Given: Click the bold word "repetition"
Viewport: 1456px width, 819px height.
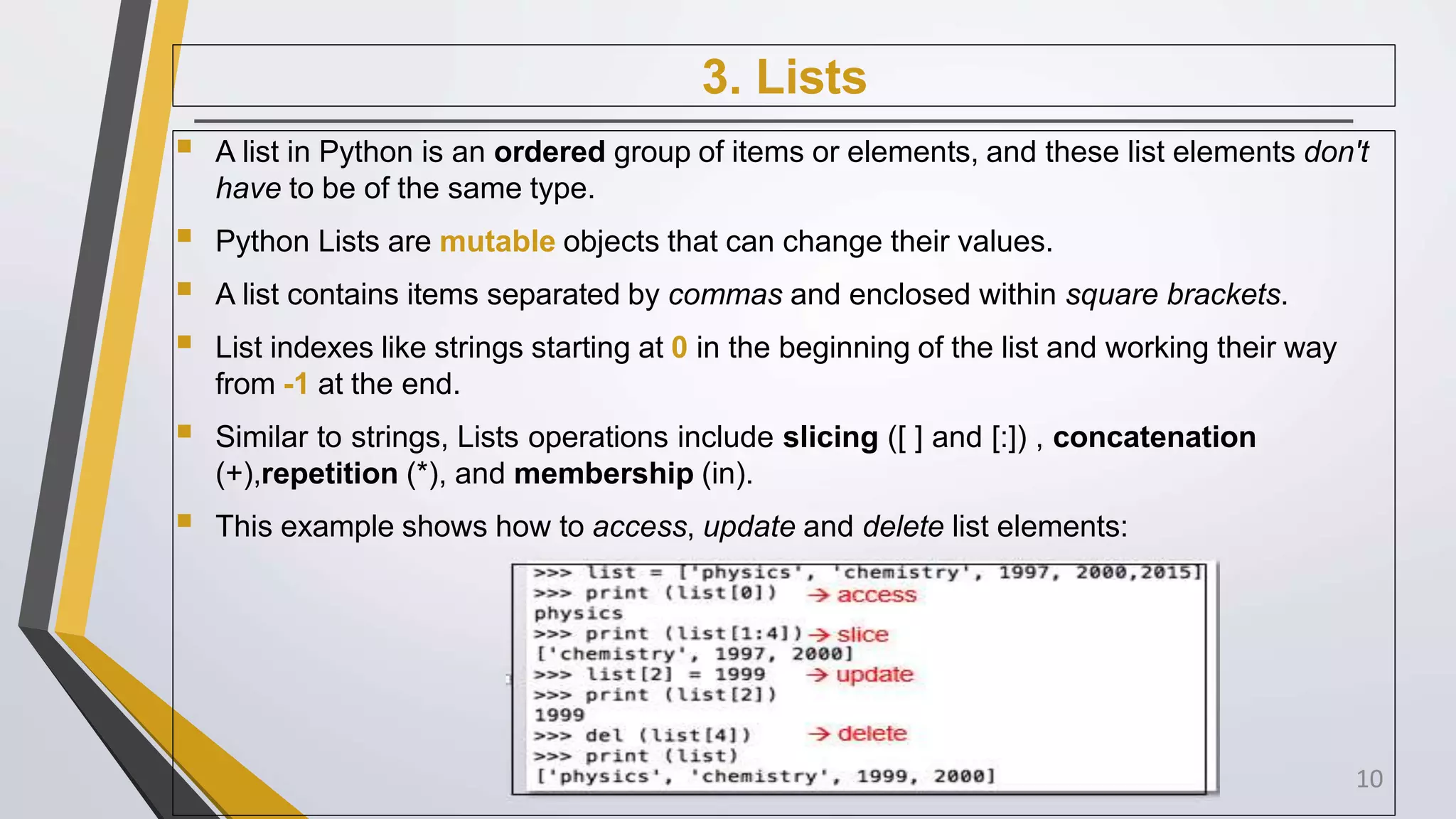Looking at the screenshot, I should click(x=330, y=474).
